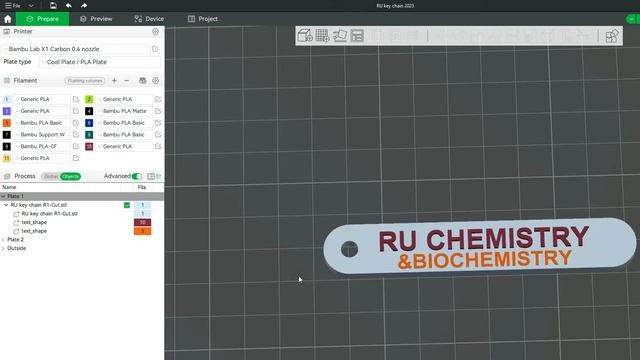The width and height of the screenshot is (640, 360).
Task: Change filament number of RU key chain object
Action: click(x=142, y=205)
